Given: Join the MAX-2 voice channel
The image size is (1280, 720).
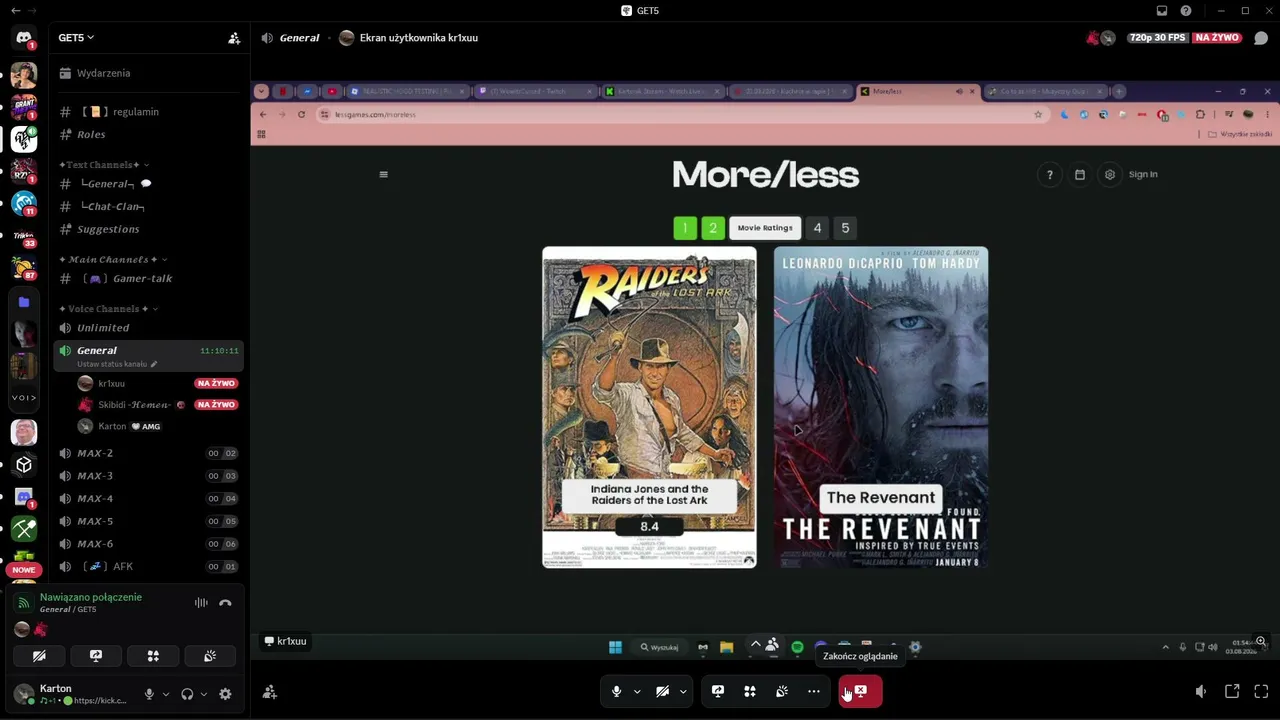Looking at the screenshot, I should (x=148, y=453).
